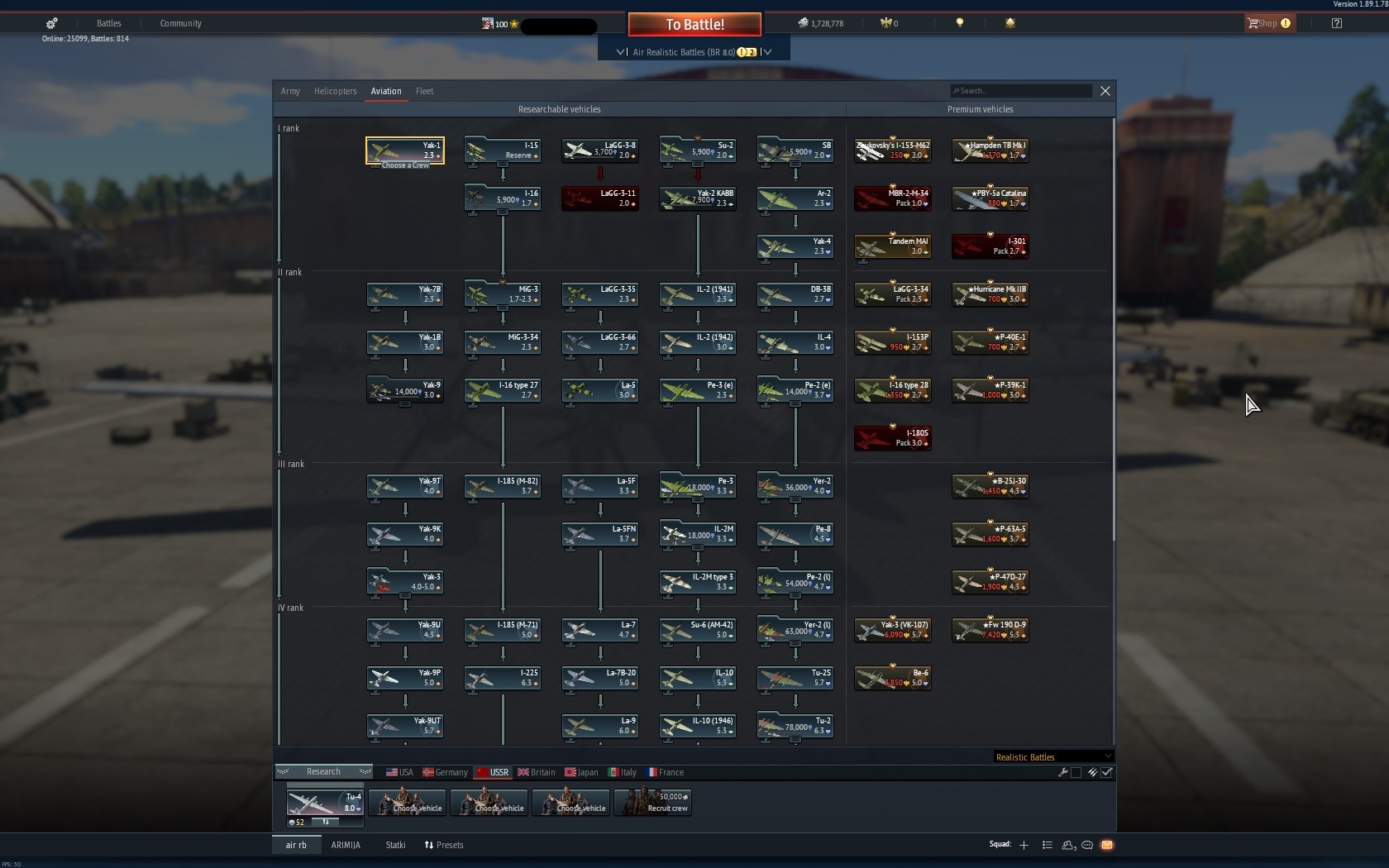Screen dimensions: 1389x868
Task: Open the Shop button
Action: [x=1269, y=23]
